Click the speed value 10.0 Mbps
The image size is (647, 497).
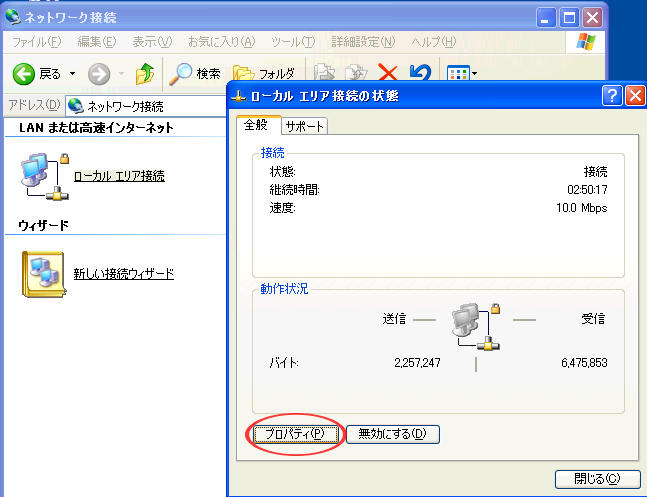pos(581,208)
